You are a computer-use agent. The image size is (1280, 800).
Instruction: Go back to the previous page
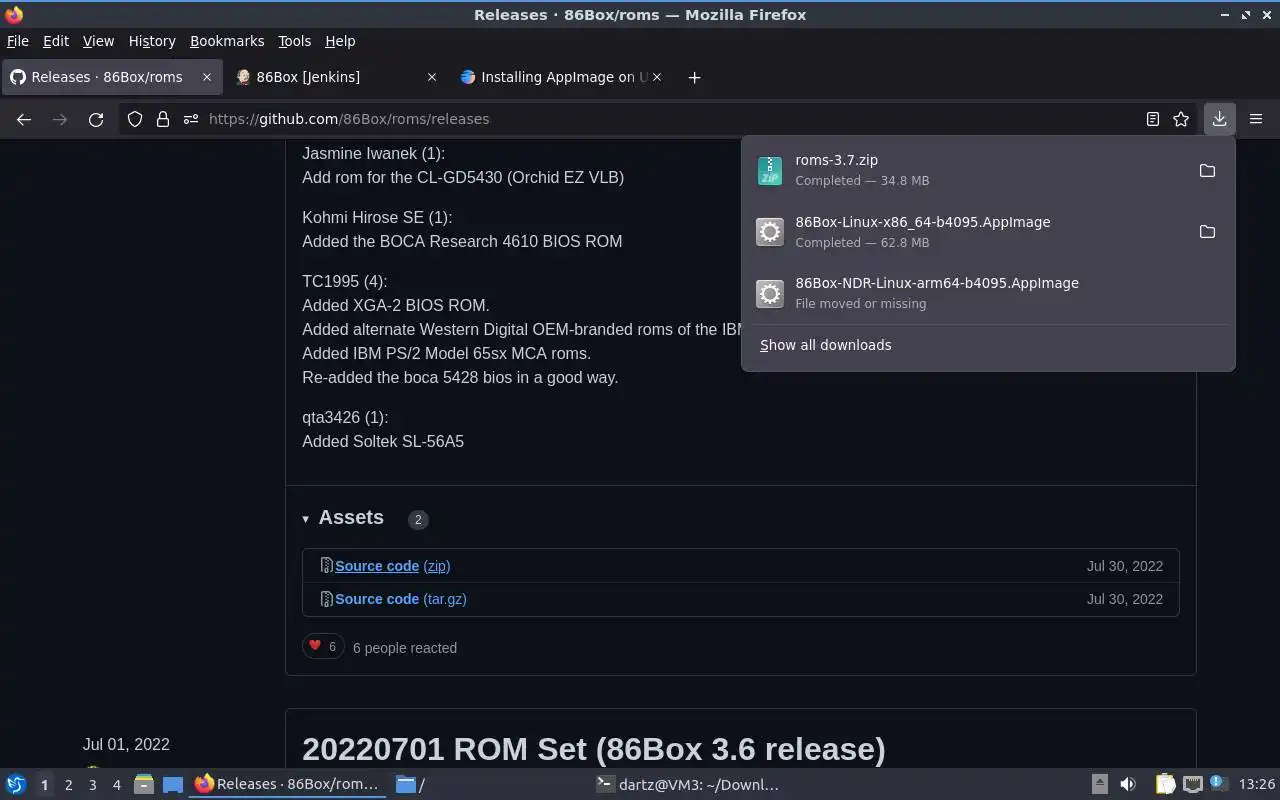point(24,119)
